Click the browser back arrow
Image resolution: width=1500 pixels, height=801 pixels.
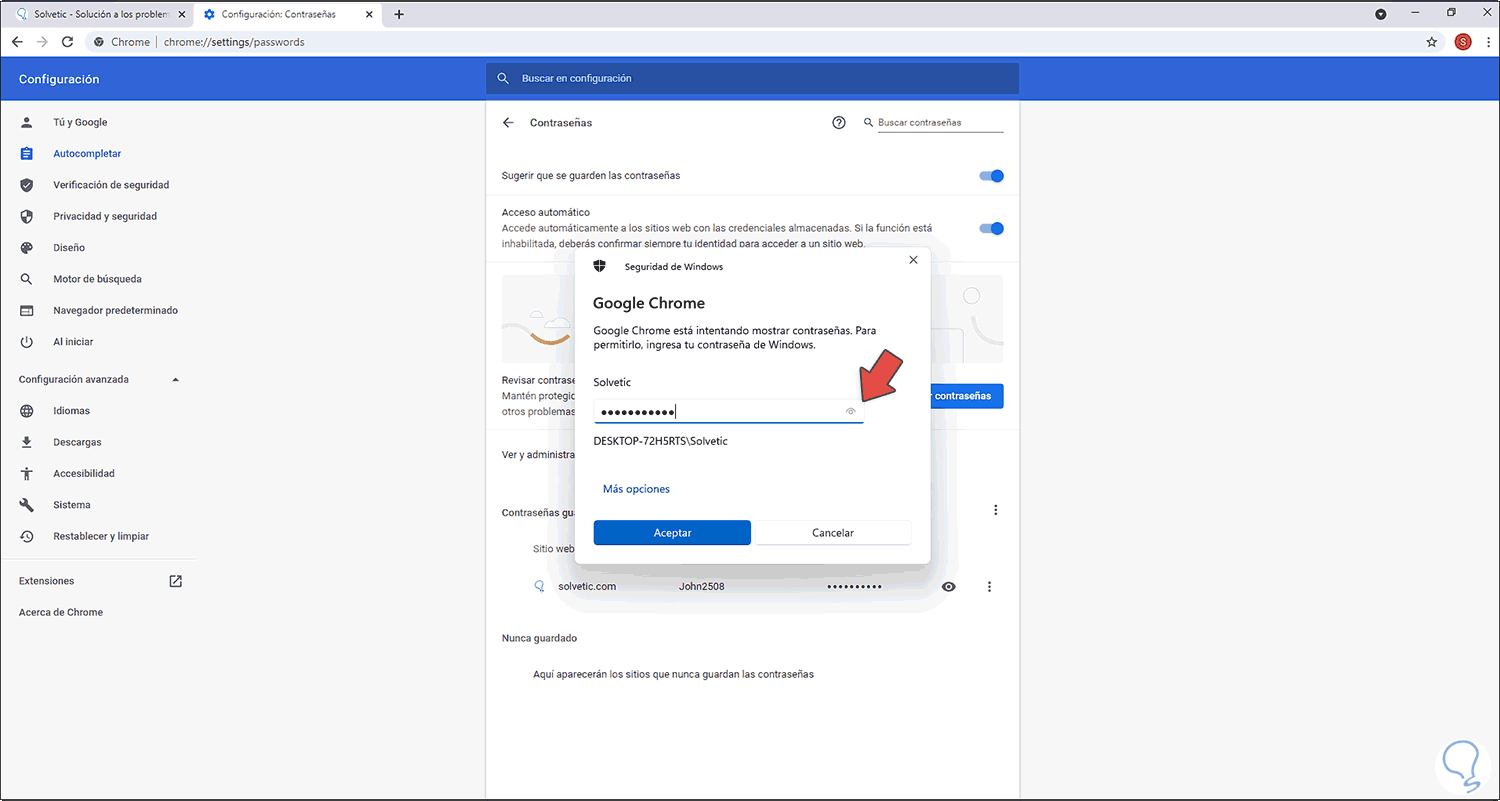tap(17, 42)
